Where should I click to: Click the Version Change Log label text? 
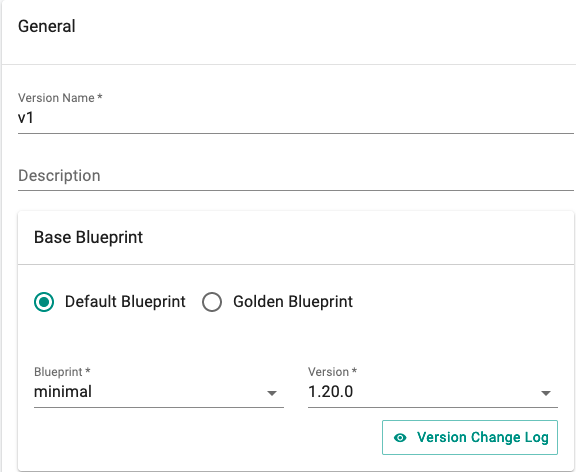[x=483, y=437]
